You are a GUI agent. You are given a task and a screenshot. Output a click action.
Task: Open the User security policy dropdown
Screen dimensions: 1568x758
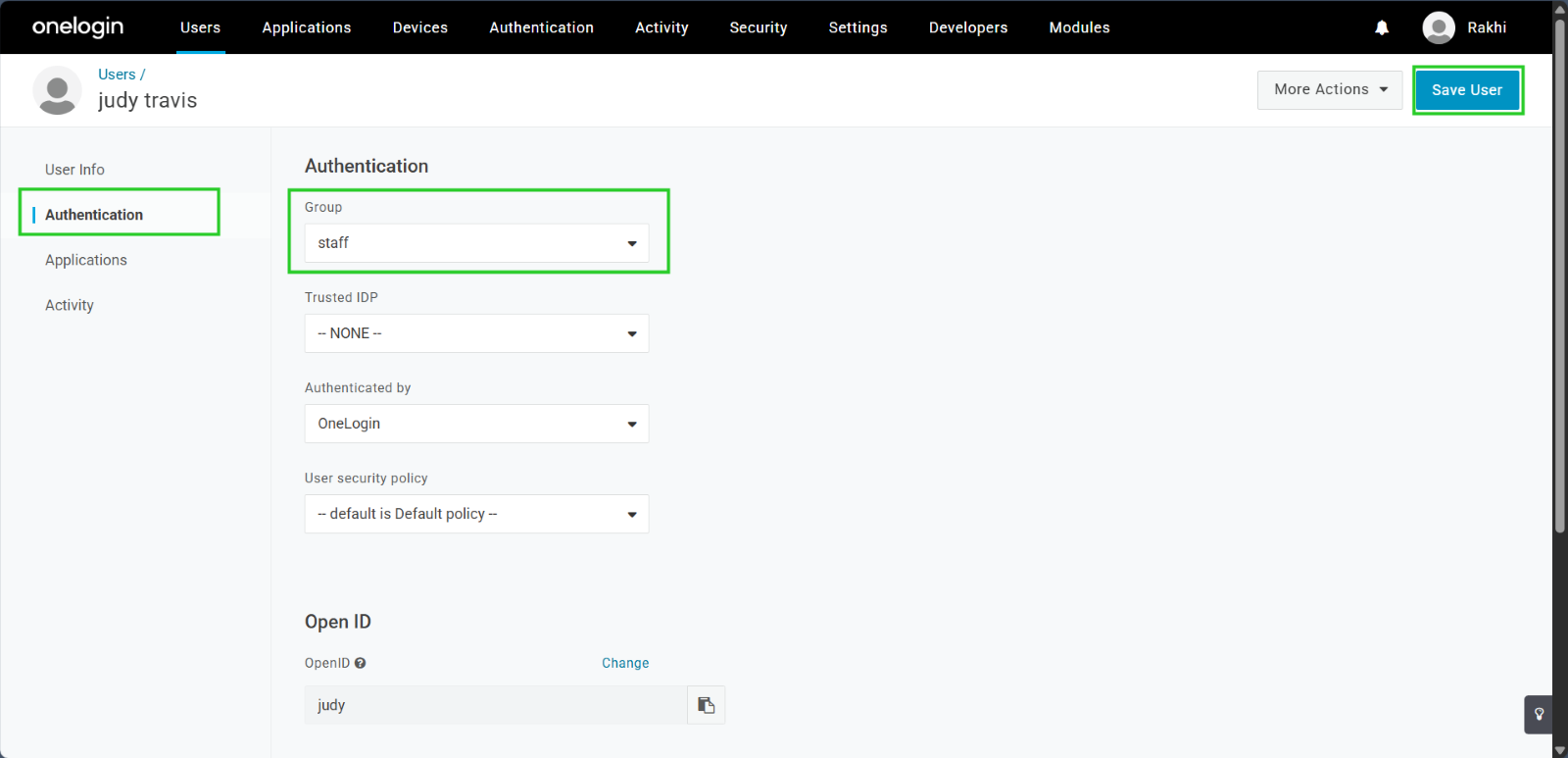point(476,514)
